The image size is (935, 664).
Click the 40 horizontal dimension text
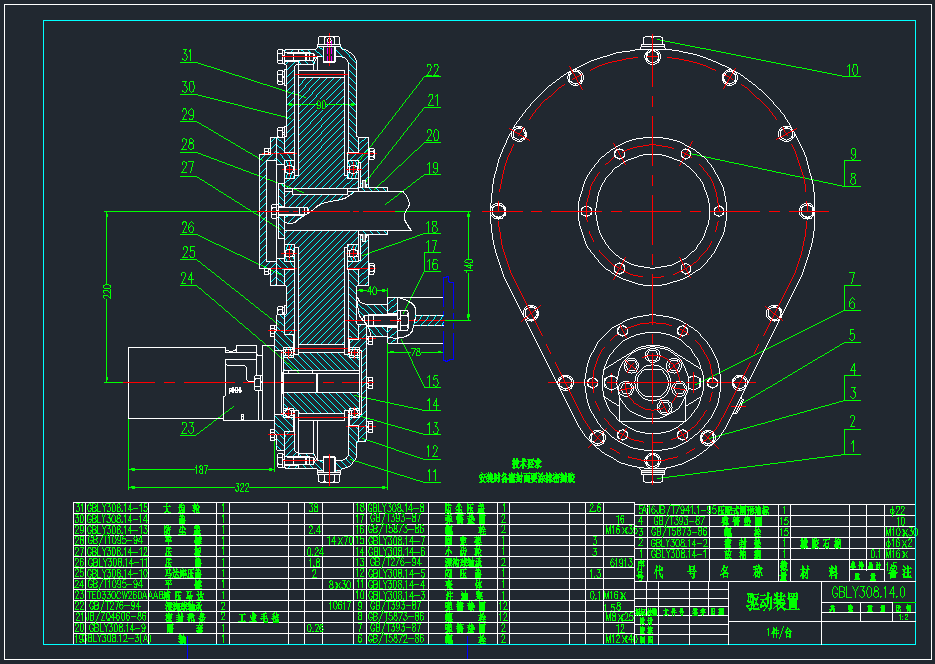(372, 291)
